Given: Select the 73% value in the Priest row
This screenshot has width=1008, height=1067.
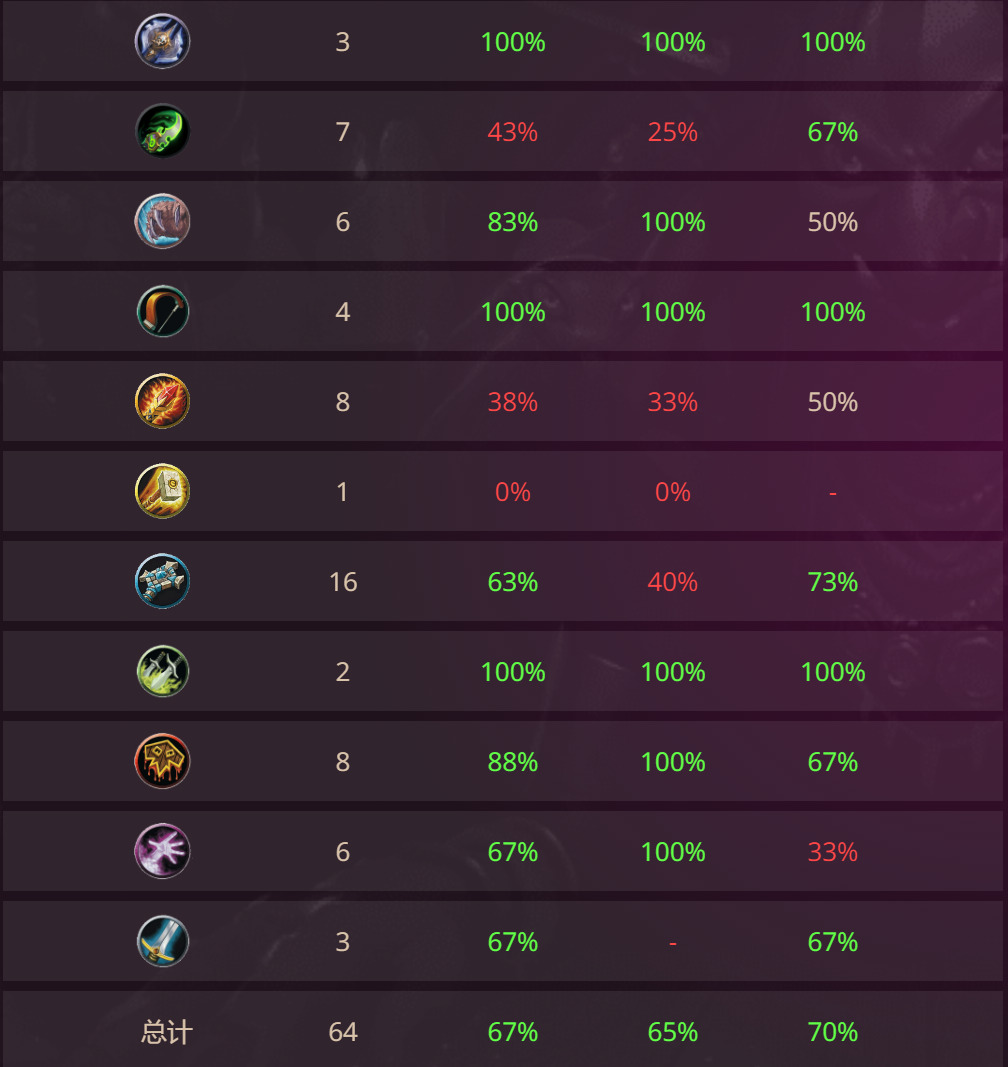Looking at the screenshot, I should 832,582.
